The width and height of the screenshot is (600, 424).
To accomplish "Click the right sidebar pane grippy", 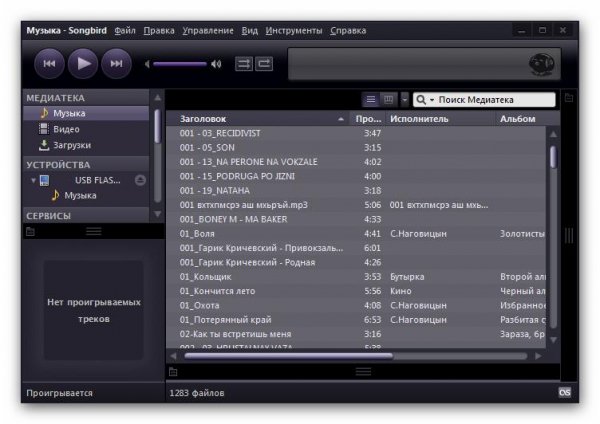I will 569,235.
